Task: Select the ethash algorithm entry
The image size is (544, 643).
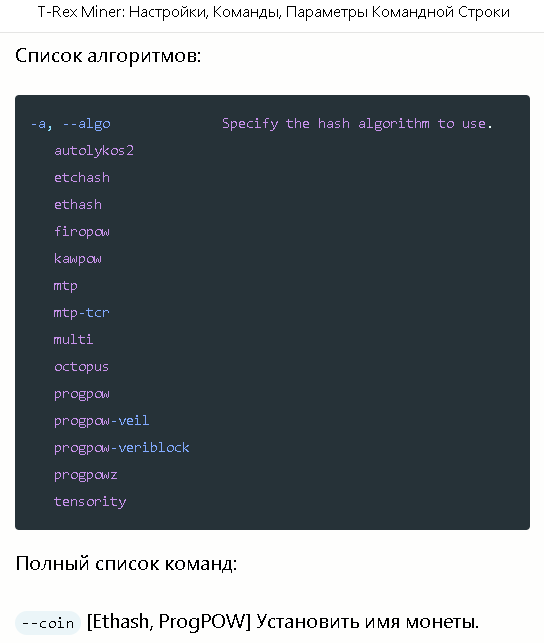Action: (78, 205)
